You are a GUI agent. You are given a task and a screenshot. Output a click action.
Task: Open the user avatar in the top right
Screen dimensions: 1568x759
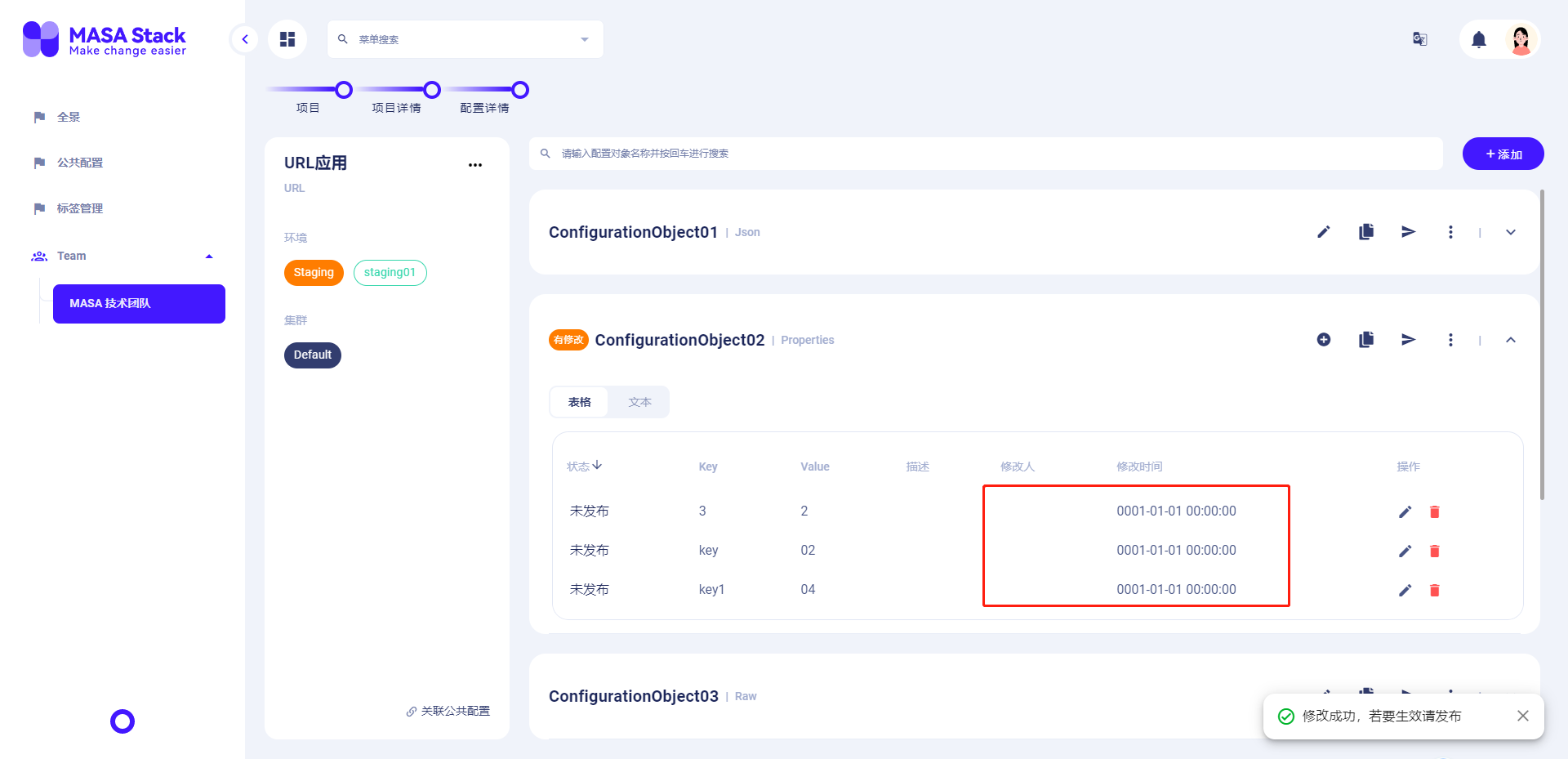pos(1521,38)
